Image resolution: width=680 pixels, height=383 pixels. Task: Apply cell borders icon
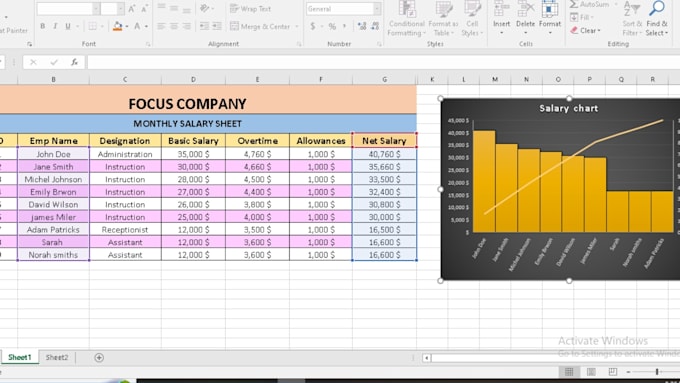pos(92,26)
